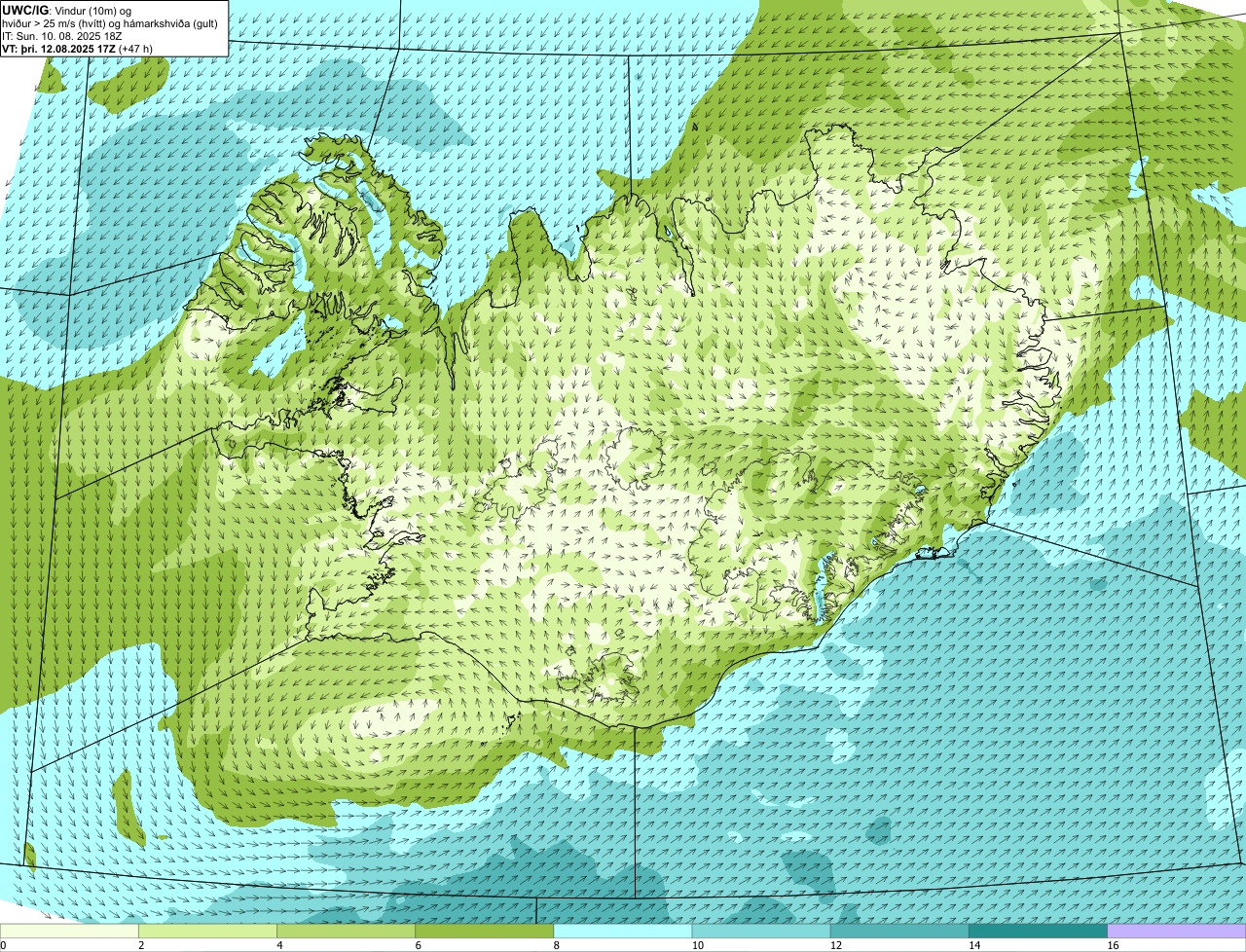
Task: Click the 12–14 m/s teal legend swatch
Action: coord(899,931)
